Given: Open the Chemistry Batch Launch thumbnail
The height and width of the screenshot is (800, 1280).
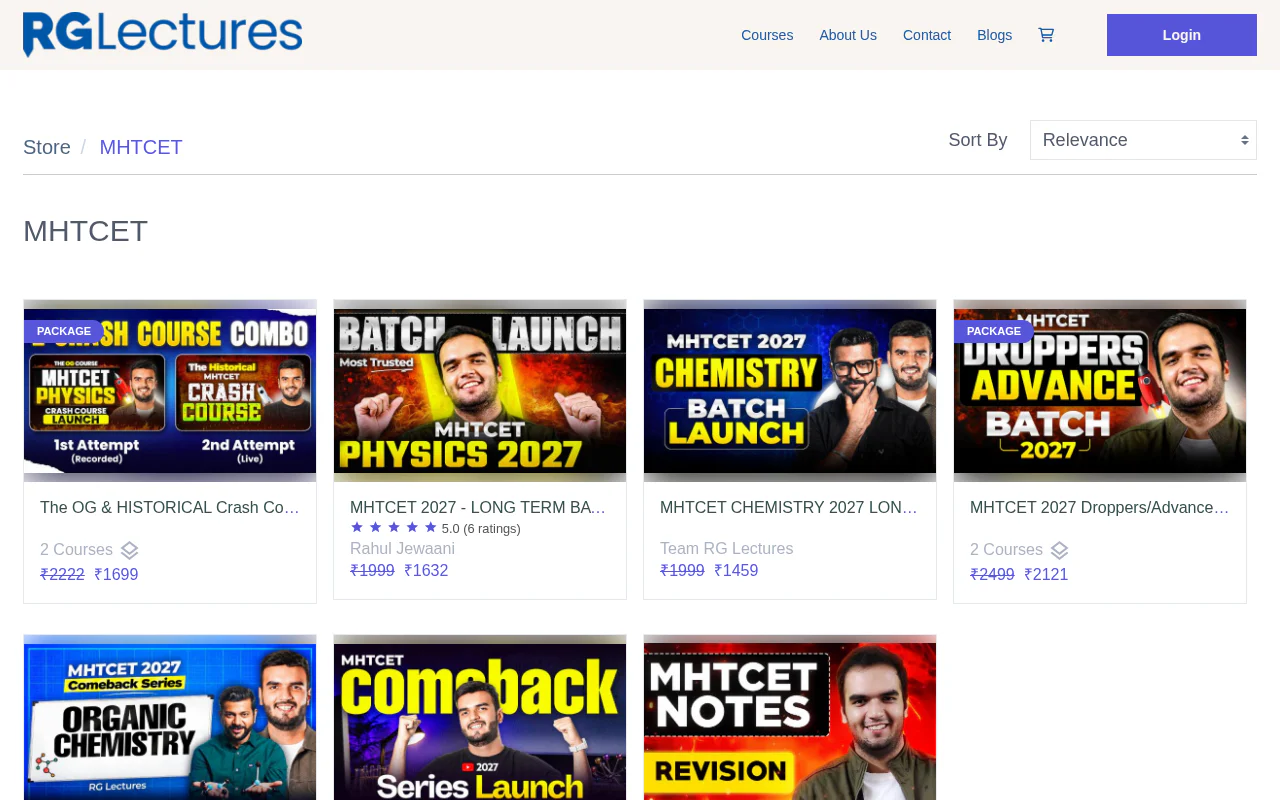Looking at the screenshot, I should point(790,391).
